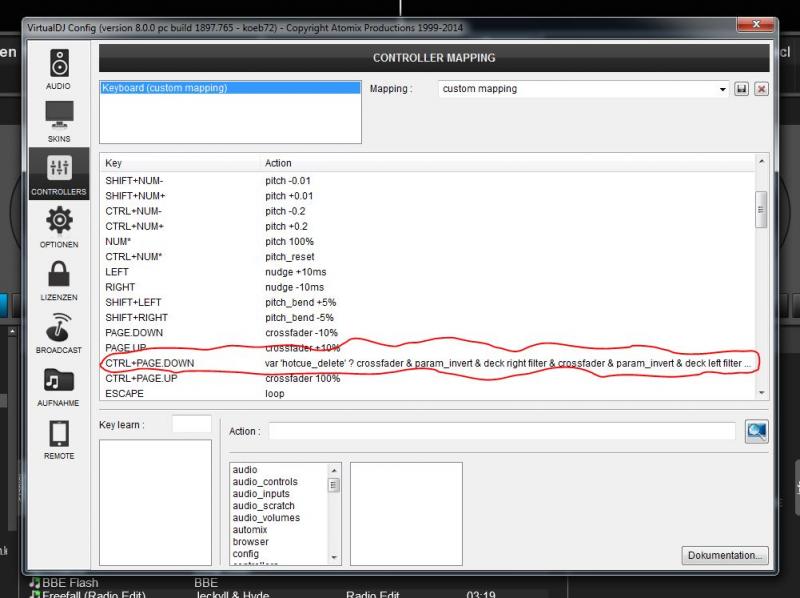Image resolution: width=800 pixels, height=598 pixels.
Task: Open the Optionen gear settings
Action: (59, 227)
